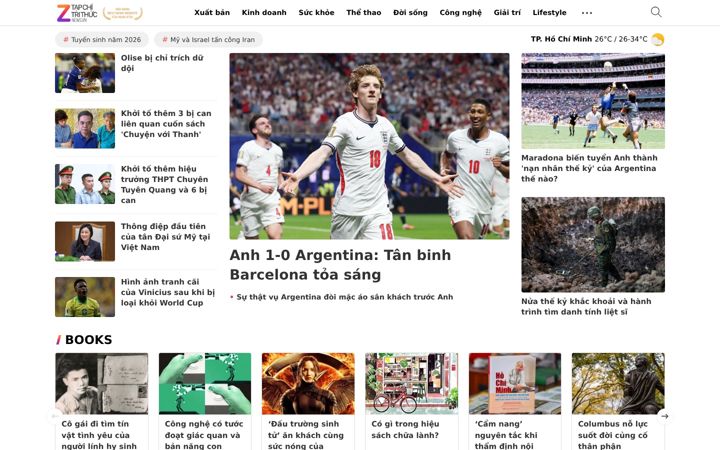Open Nửa thế kỷ khắc khoải headline
Viewport: 720px width, 450px height.
click(586, 306)
